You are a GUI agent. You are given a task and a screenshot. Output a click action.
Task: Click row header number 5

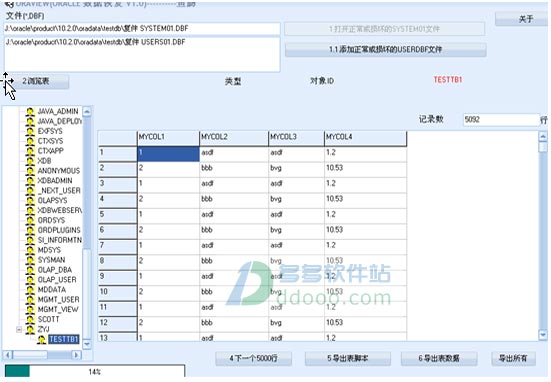pos(117,215)
